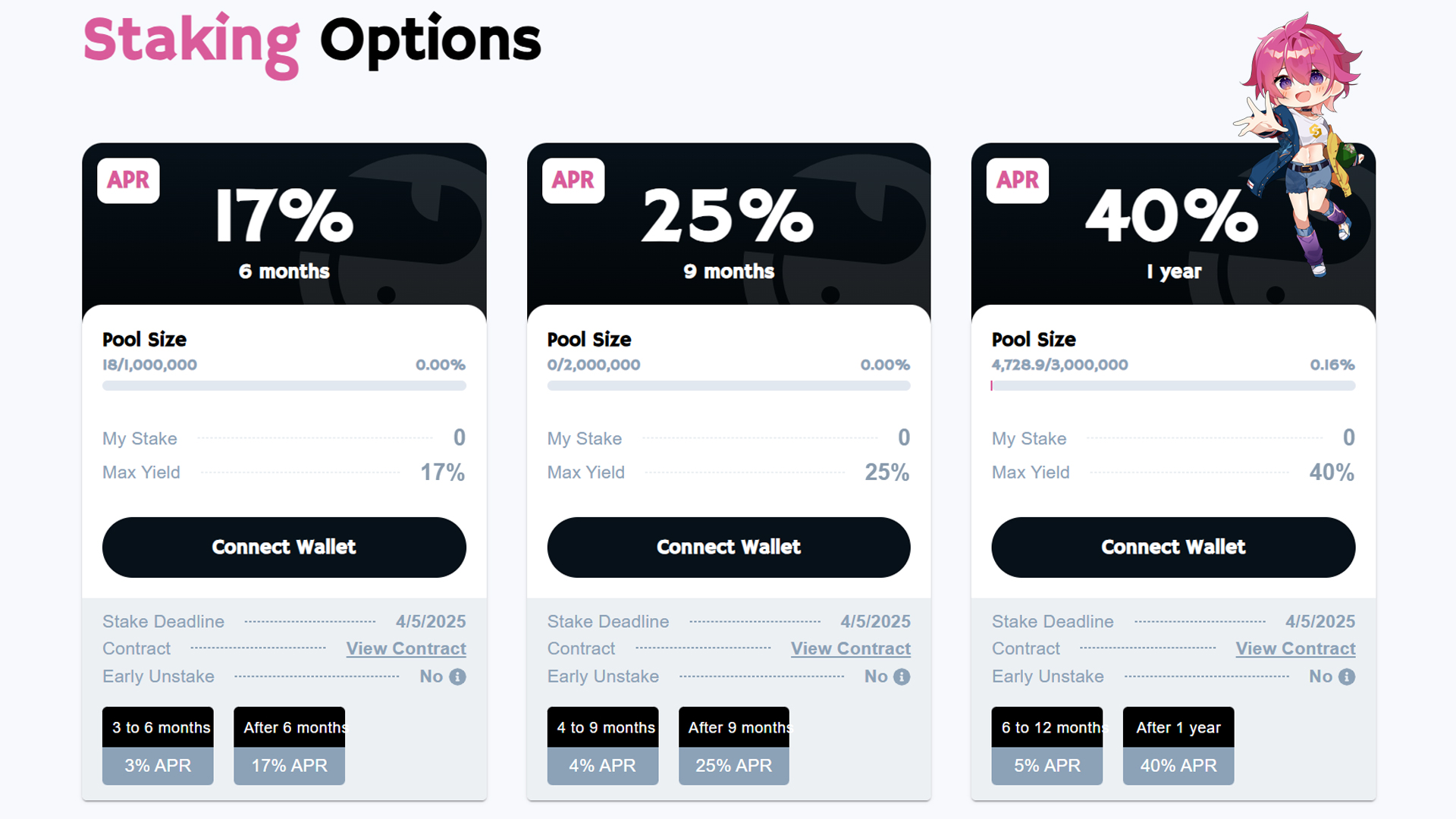
Task: Select the 'After 1 year' 40% tier
Action: 1178,746
